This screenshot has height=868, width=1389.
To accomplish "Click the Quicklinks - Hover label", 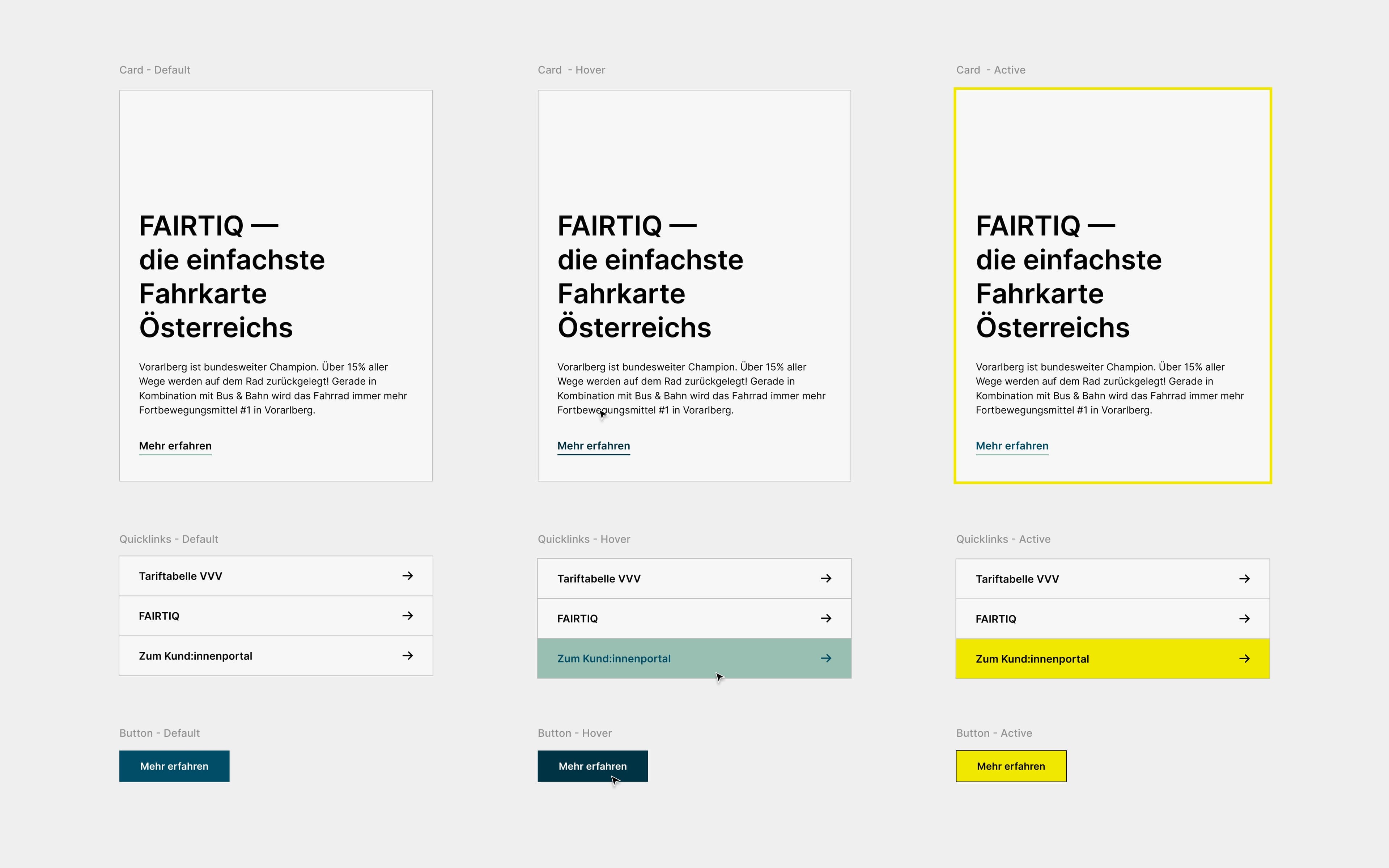I will coord(584,539).
